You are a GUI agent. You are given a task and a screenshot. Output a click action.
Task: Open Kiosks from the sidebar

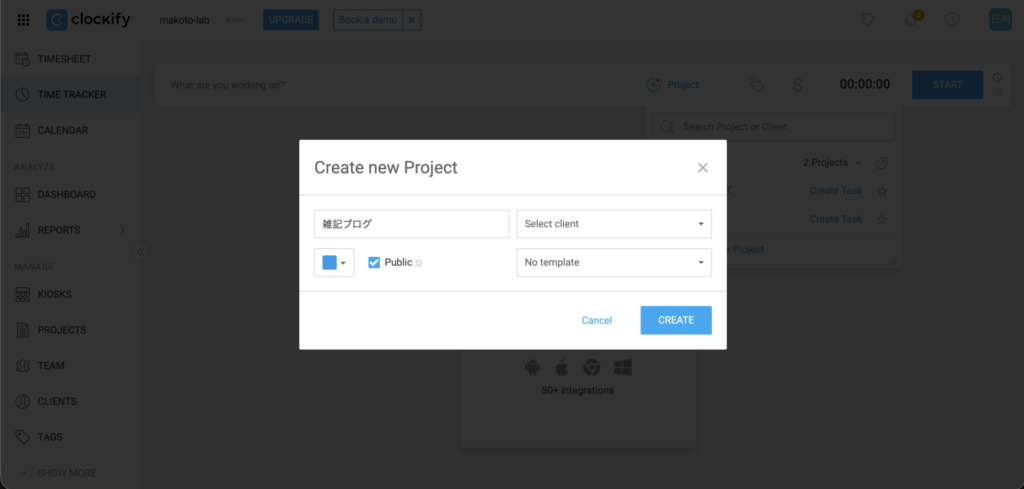pos(54,294)
